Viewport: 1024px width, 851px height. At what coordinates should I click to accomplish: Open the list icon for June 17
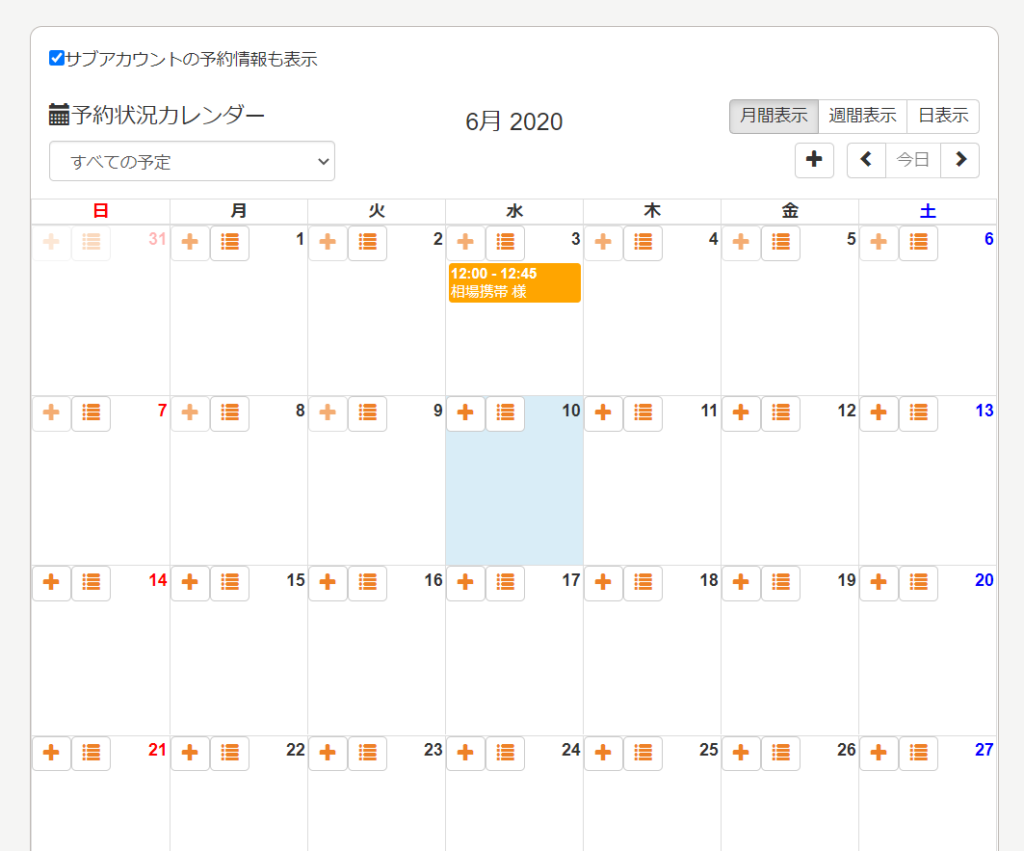[505, 582]
